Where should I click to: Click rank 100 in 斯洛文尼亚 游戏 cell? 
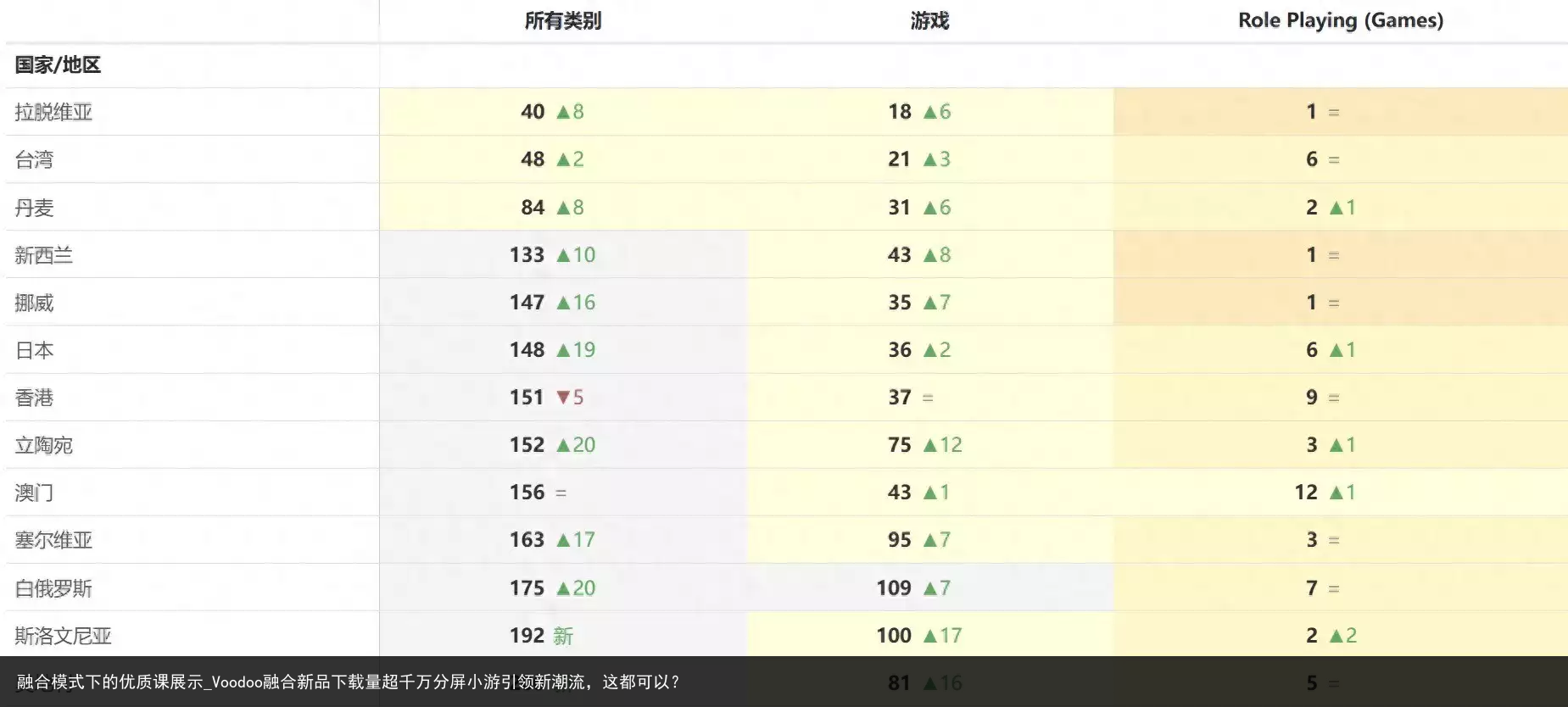894,636
